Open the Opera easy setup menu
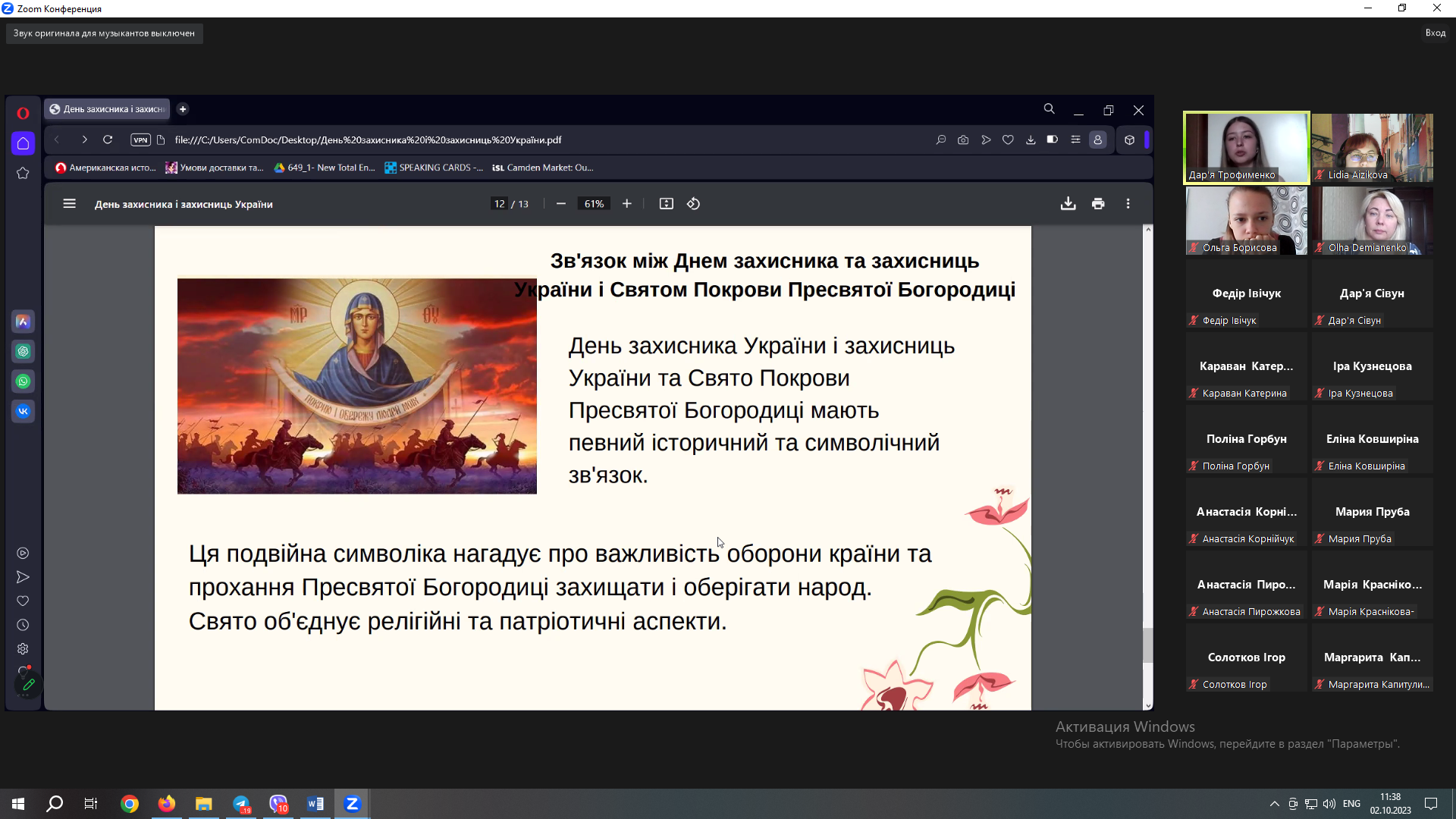 [x=1075, y=140]
